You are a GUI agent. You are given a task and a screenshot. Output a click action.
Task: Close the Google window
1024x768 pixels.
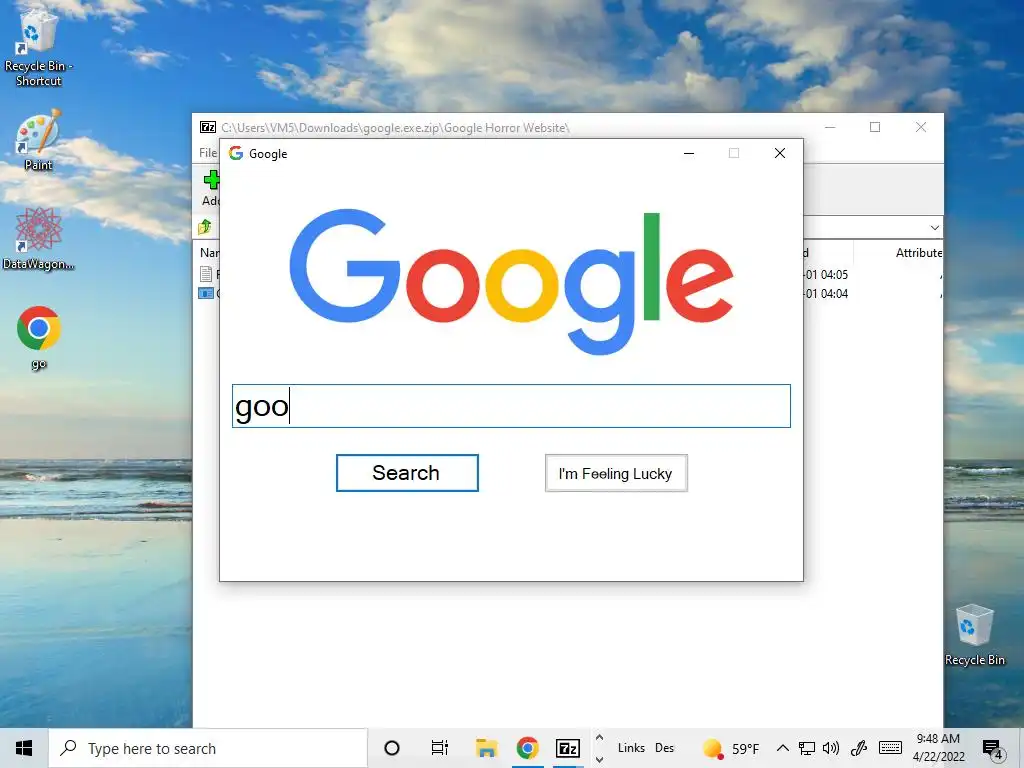click(x=780, y=153)
